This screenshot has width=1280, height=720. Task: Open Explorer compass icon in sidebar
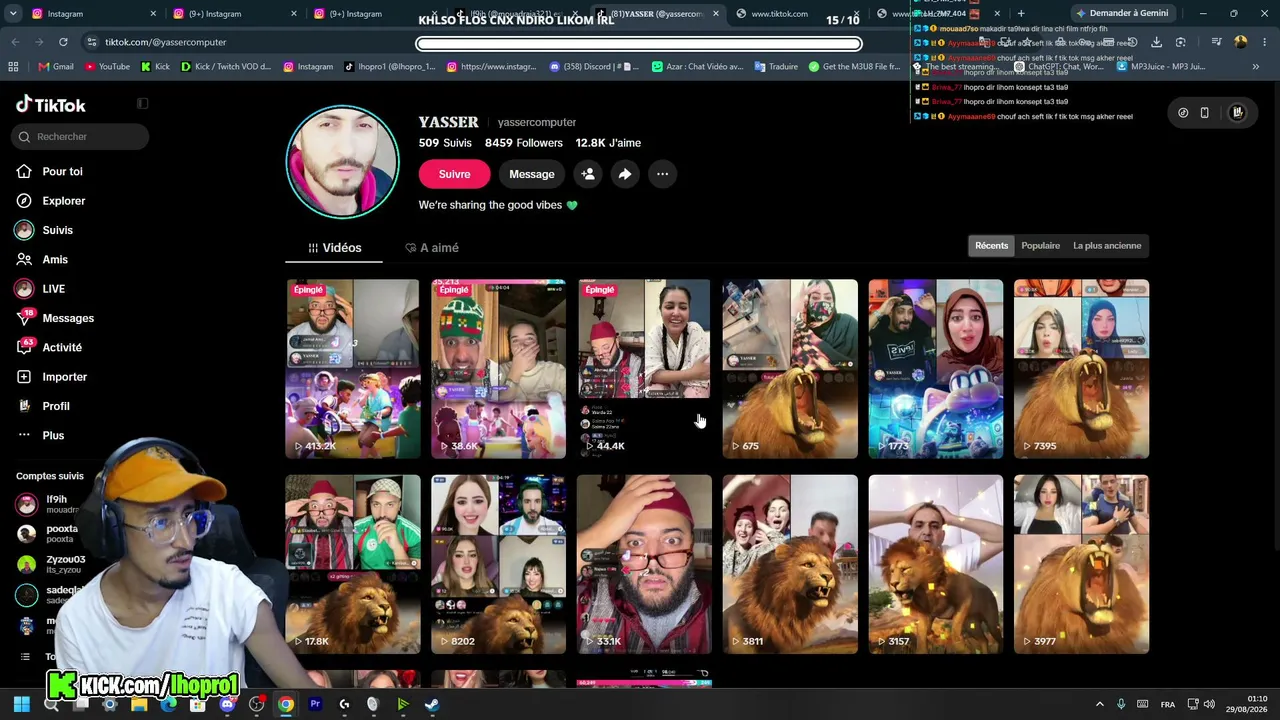coord(24,201)
